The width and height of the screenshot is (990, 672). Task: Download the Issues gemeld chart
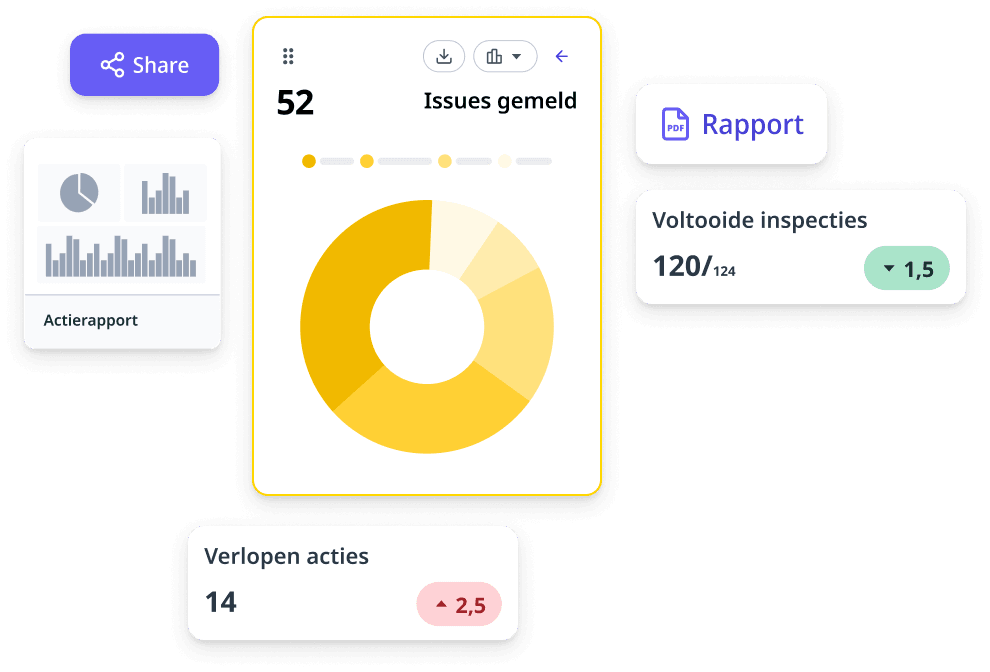tap(444, 57)
